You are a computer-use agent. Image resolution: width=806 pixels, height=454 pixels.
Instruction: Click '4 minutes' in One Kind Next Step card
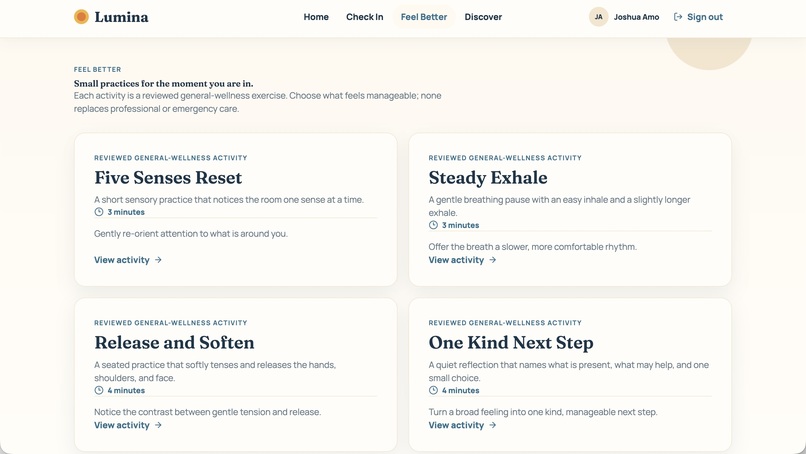coord(461,390)
